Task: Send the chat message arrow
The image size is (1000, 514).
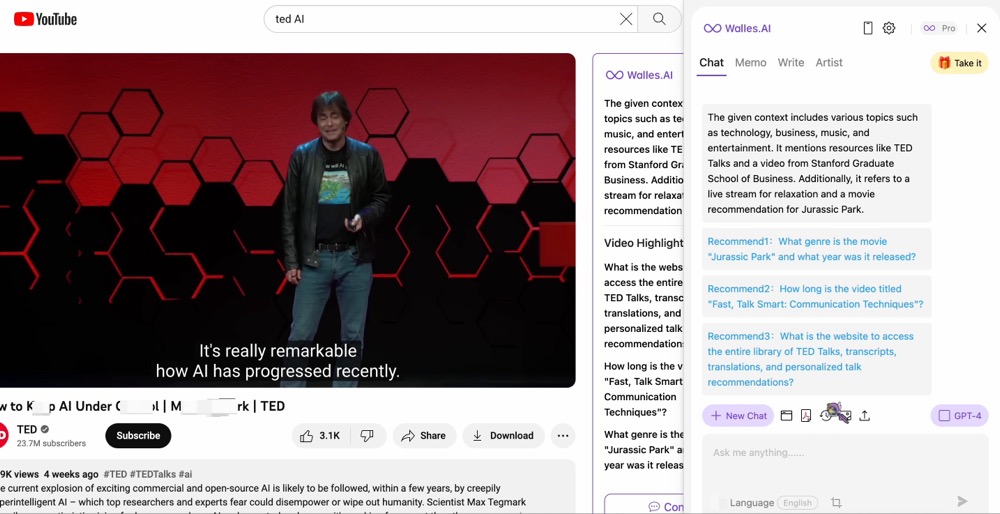Action: coord(962,501)
